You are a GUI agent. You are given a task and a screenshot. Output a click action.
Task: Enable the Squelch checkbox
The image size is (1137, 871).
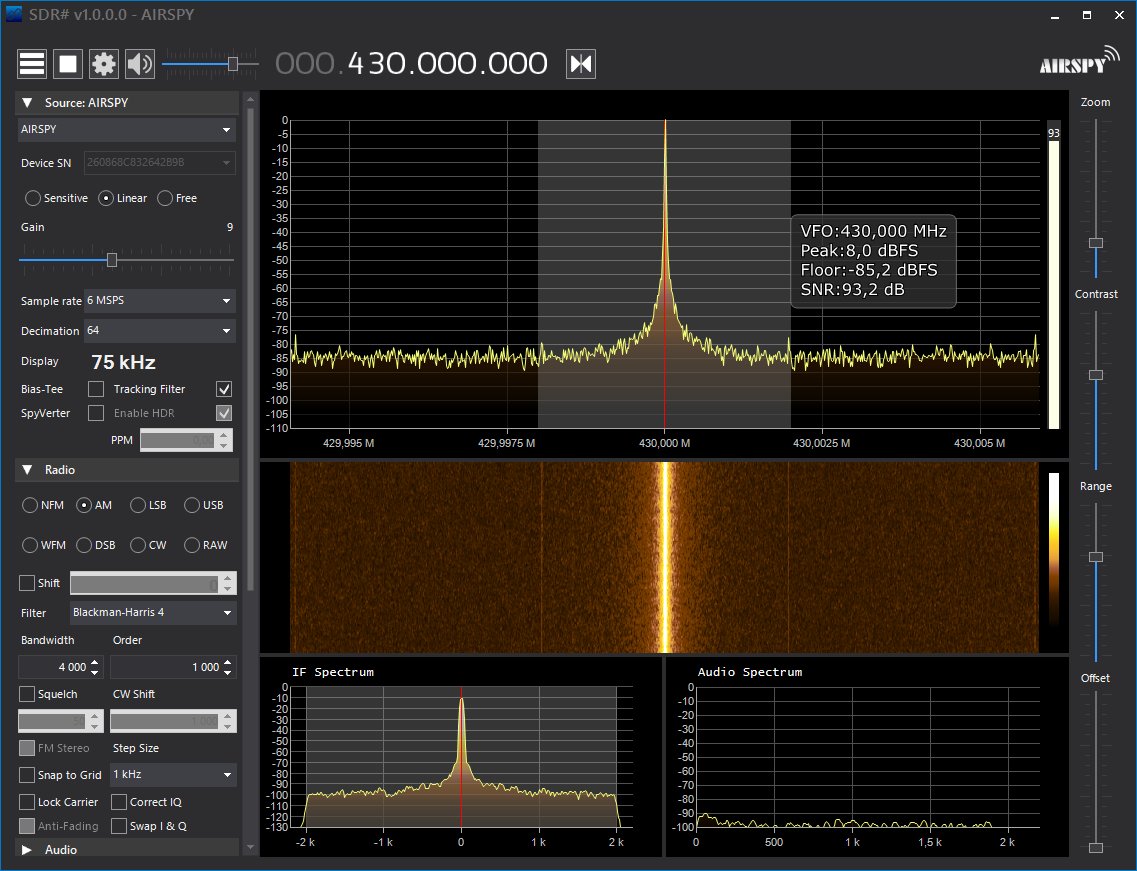click(x=27, y=695)
